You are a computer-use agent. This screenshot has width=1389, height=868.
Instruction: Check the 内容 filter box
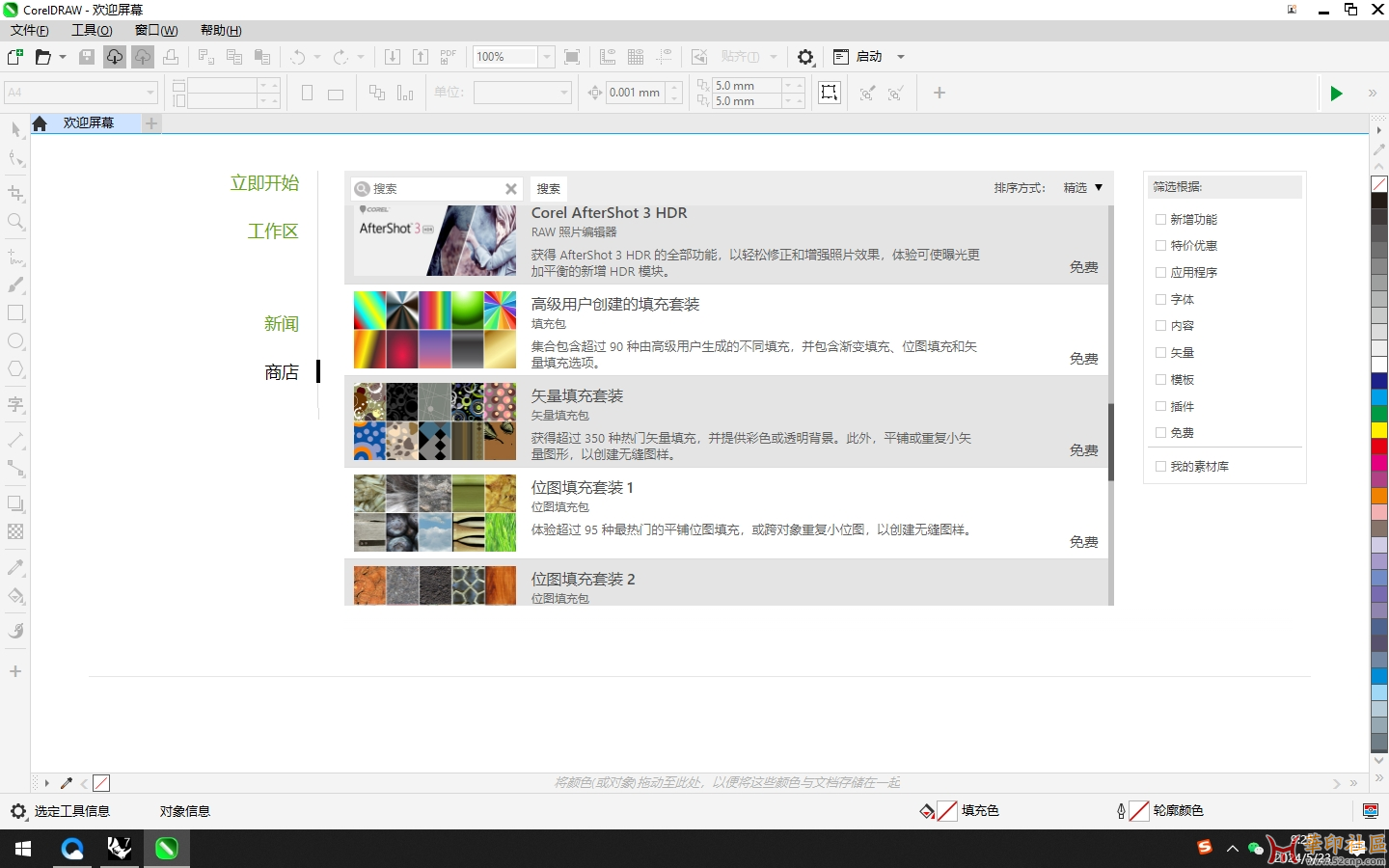click(1161, 325)
